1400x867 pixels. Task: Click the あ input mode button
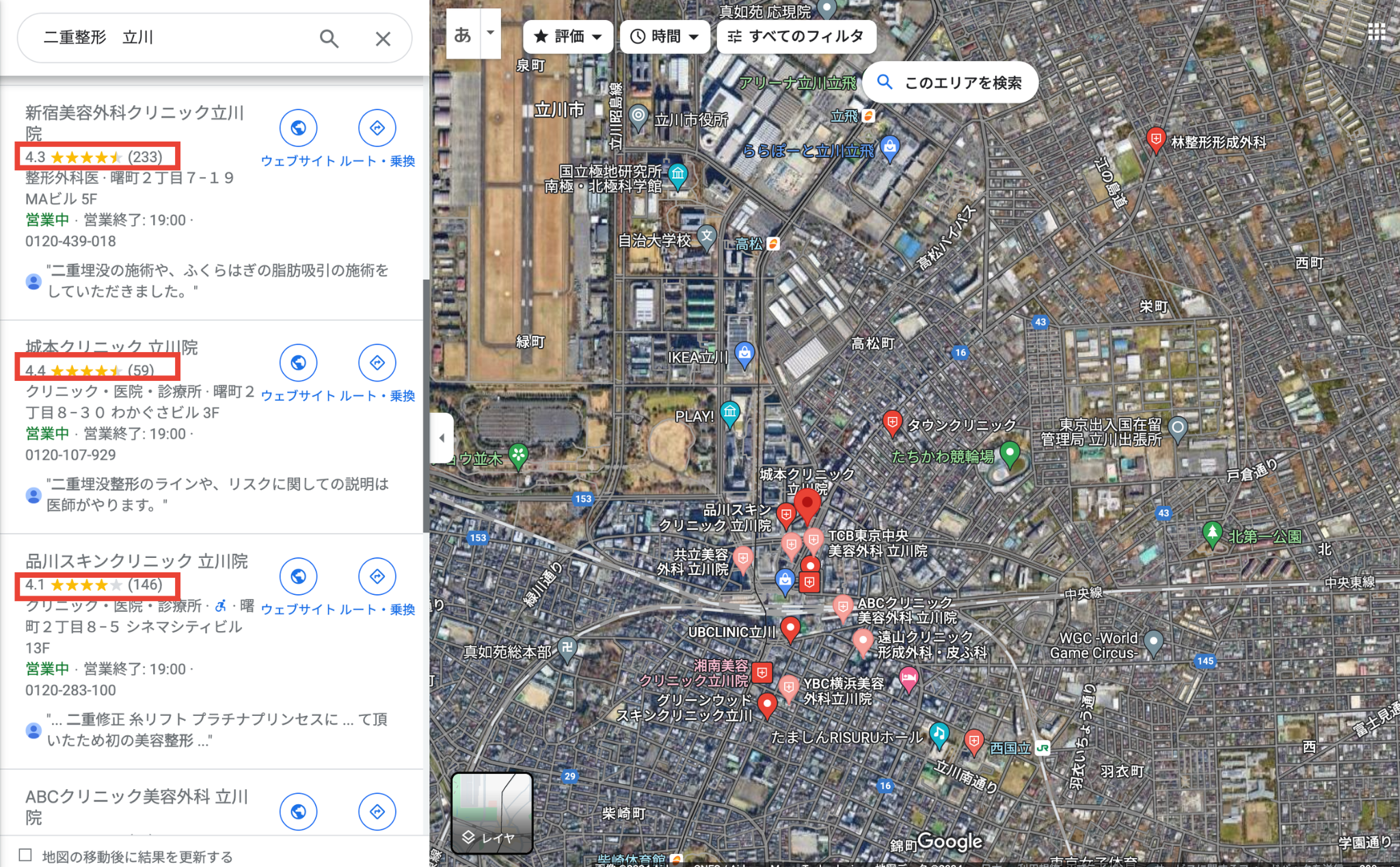[463, 34]
